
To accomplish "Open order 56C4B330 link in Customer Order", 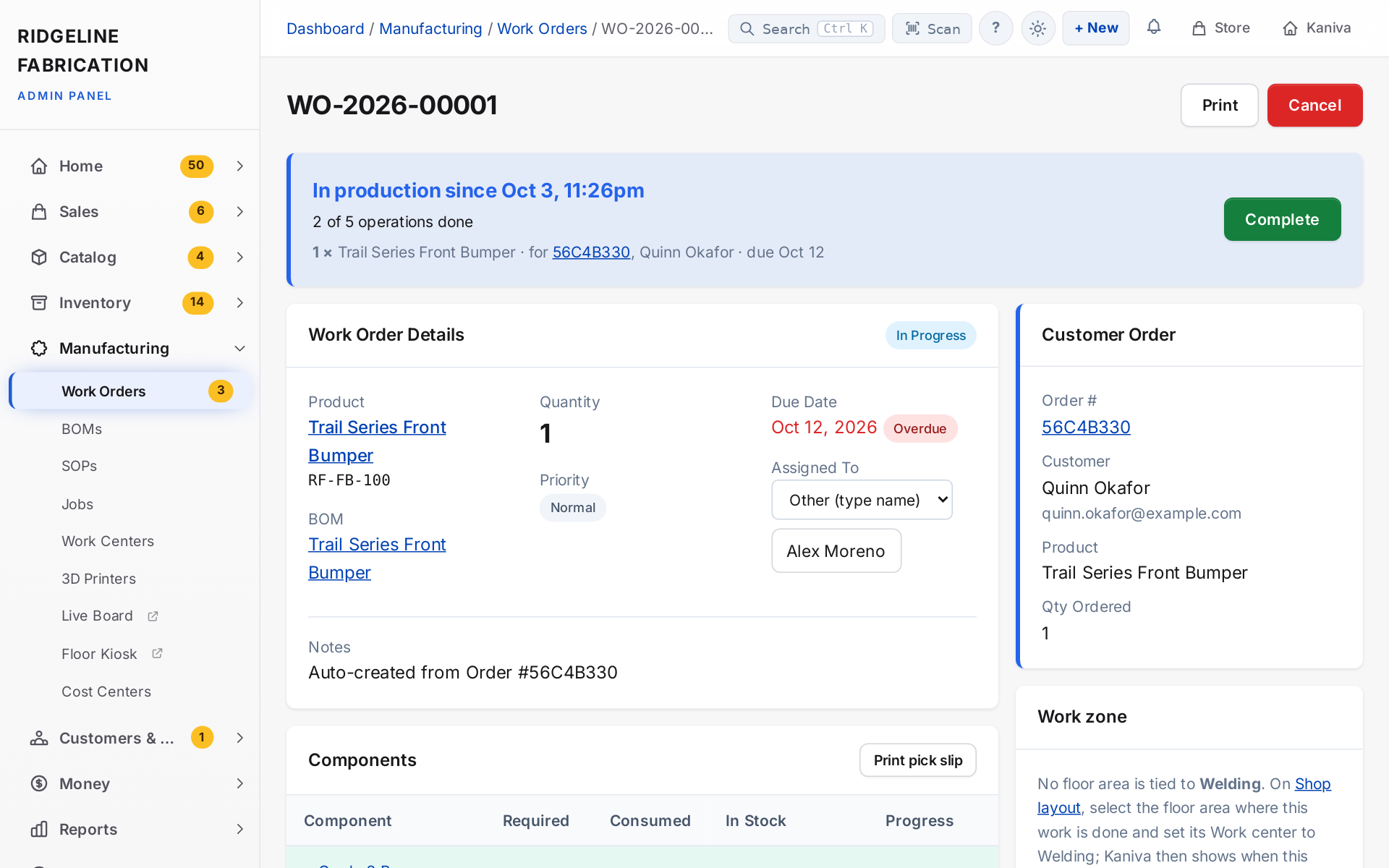I will pyautogui.click(x=1086, y=427).
